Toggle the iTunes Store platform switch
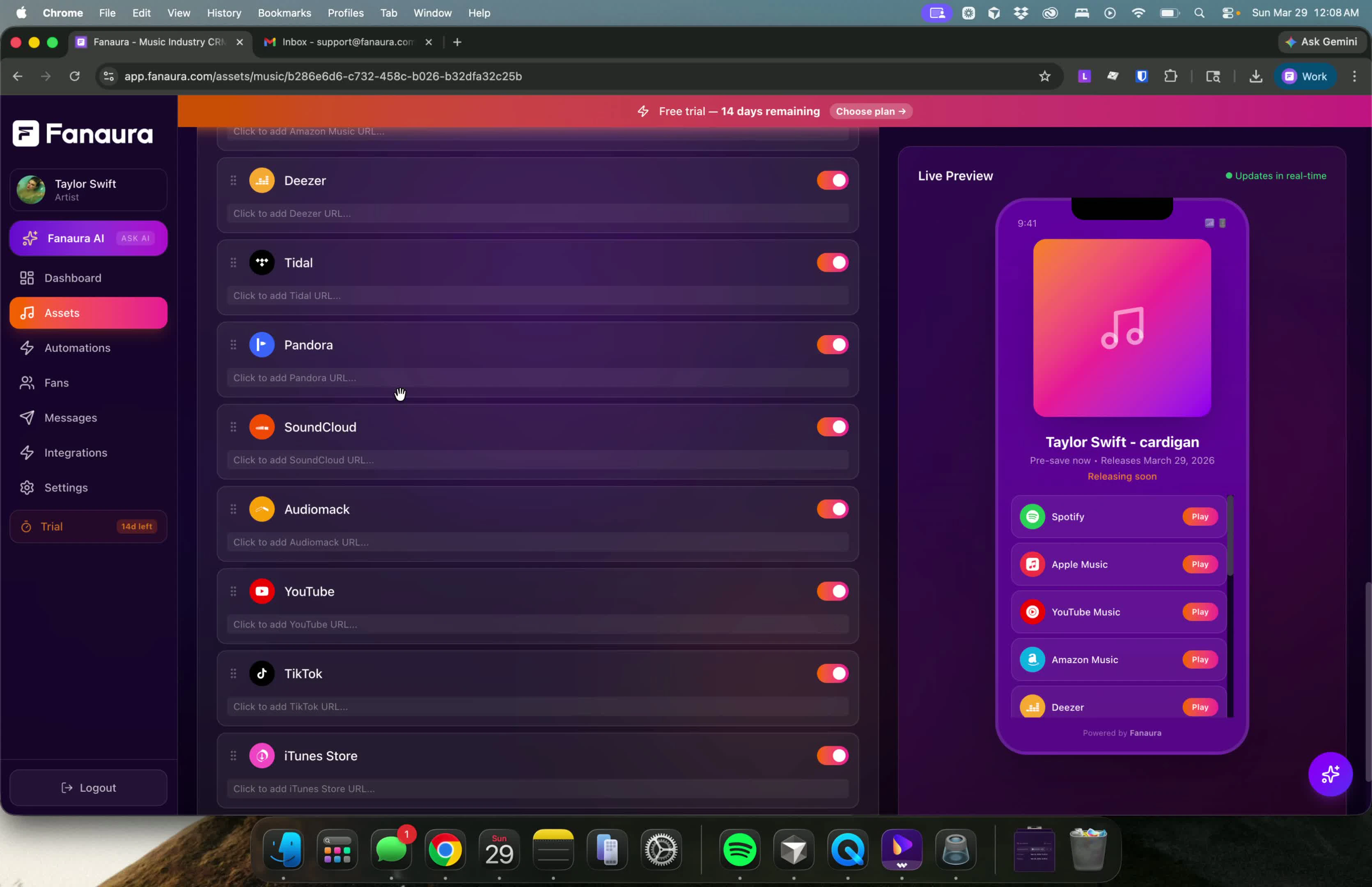Image resolution: width=1372 pixels, height=887 pixels. [x=833, y=756]
